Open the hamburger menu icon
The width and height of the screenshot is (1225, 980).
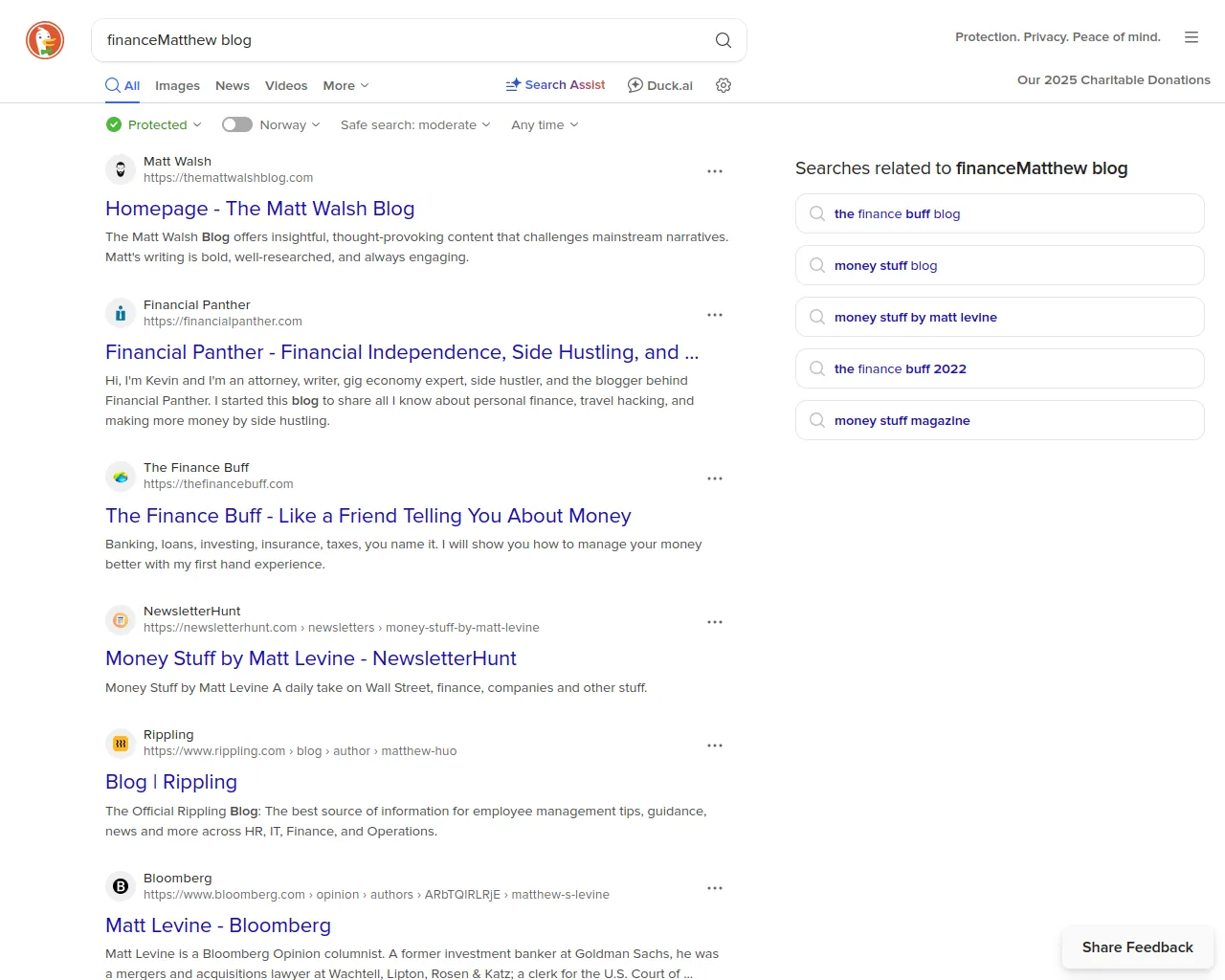tap(1192, 37)
